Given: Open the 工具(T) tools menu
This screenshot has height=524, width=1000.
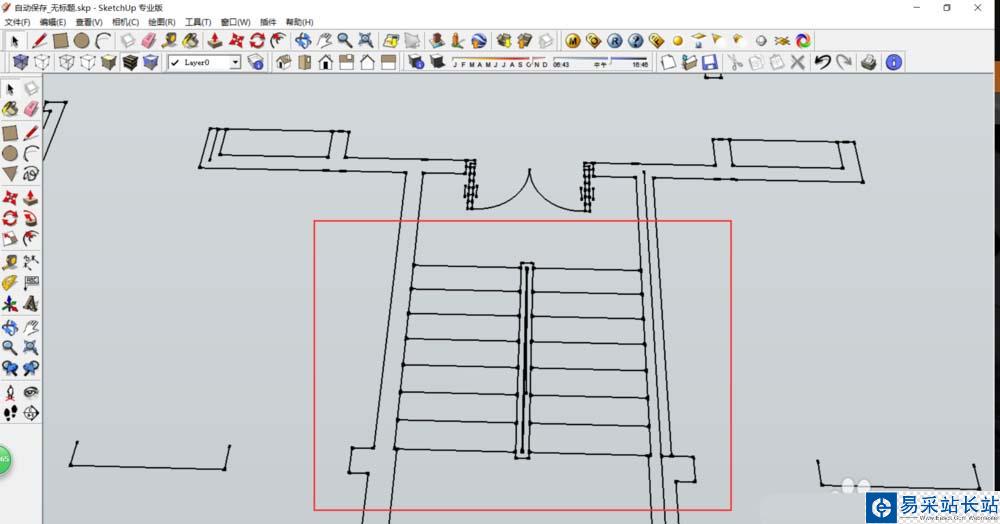Looking at the screenshot, I should pyautogui.click(x=198, y=22).
